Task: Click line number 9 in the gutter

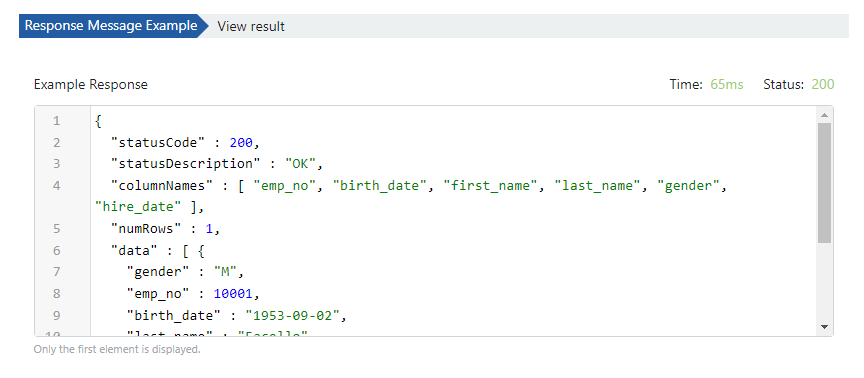Action: click(x=57, y=315)
